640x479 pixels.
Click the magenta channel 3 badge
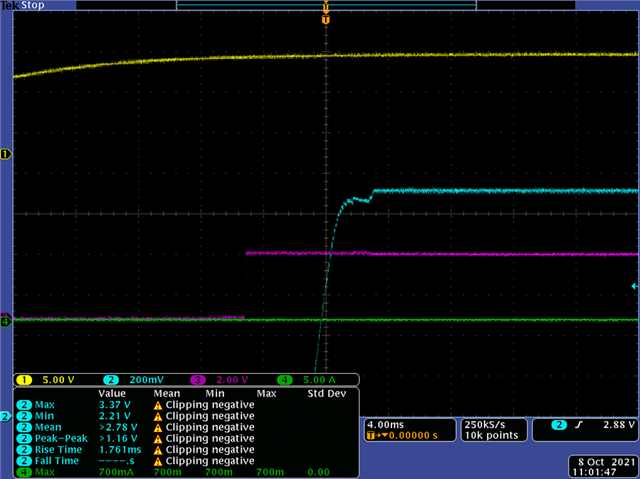pyautogui.click(x=198, y=380)
